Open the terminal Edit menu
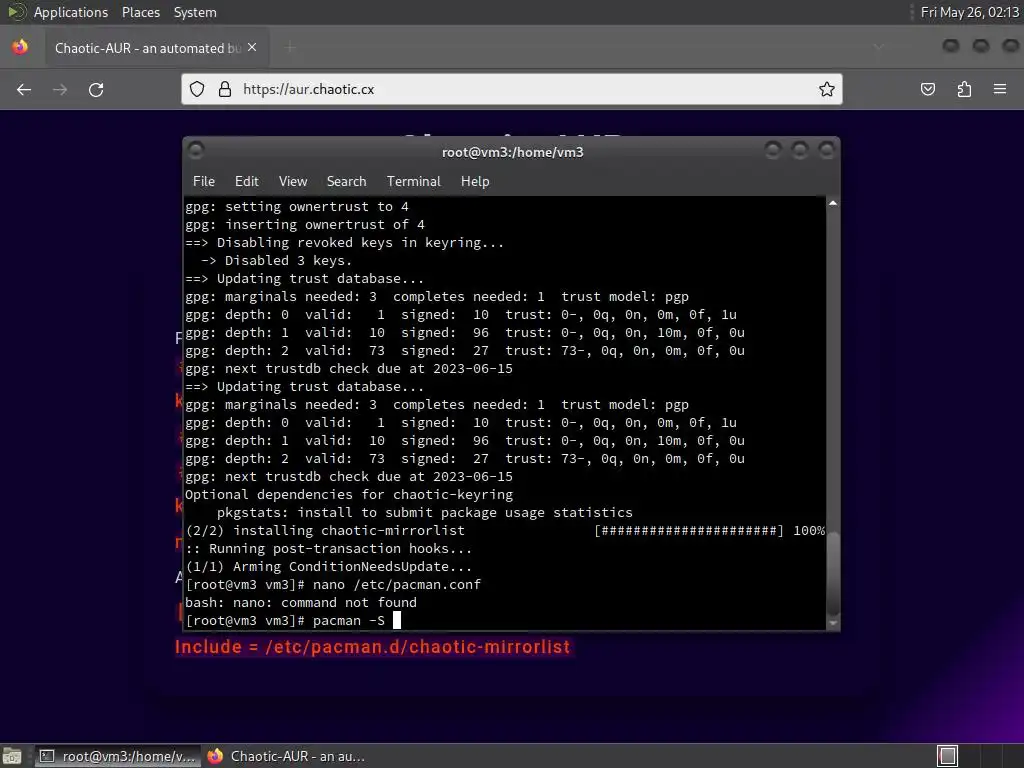 [246, 182]
